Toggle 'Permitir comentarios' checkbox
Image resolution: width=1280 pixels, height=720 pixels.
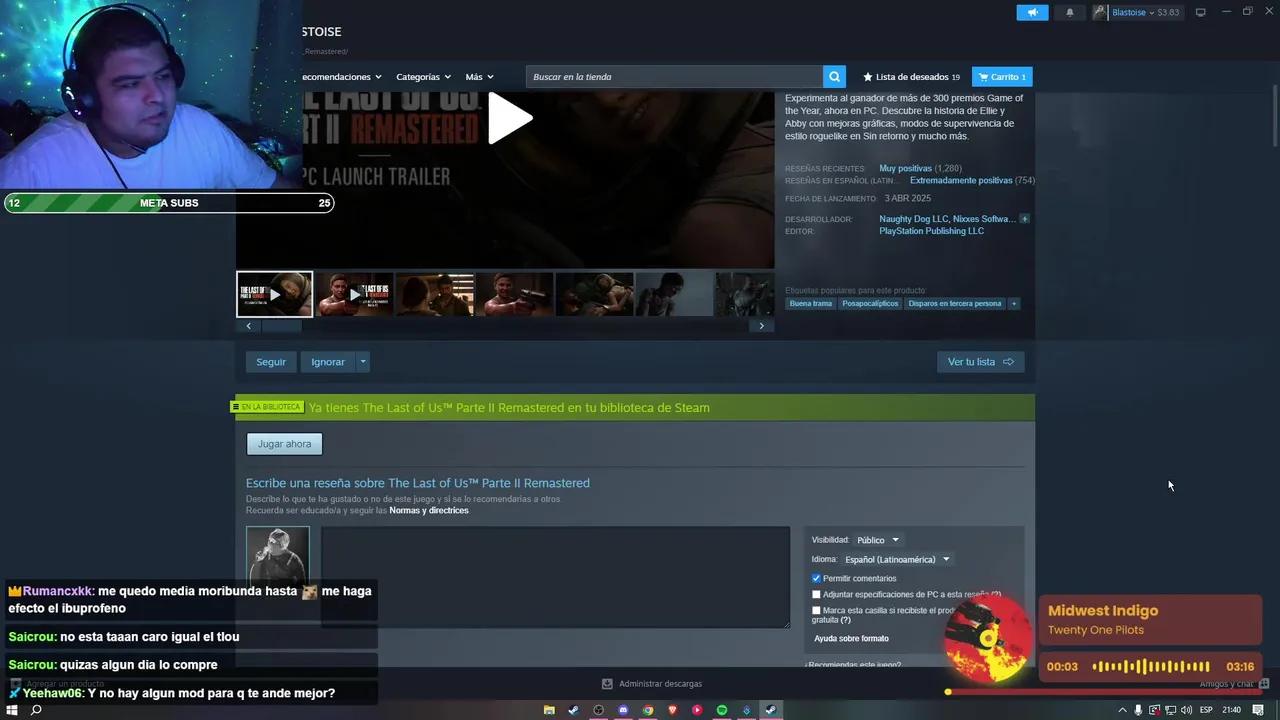(x=816, y=579)
